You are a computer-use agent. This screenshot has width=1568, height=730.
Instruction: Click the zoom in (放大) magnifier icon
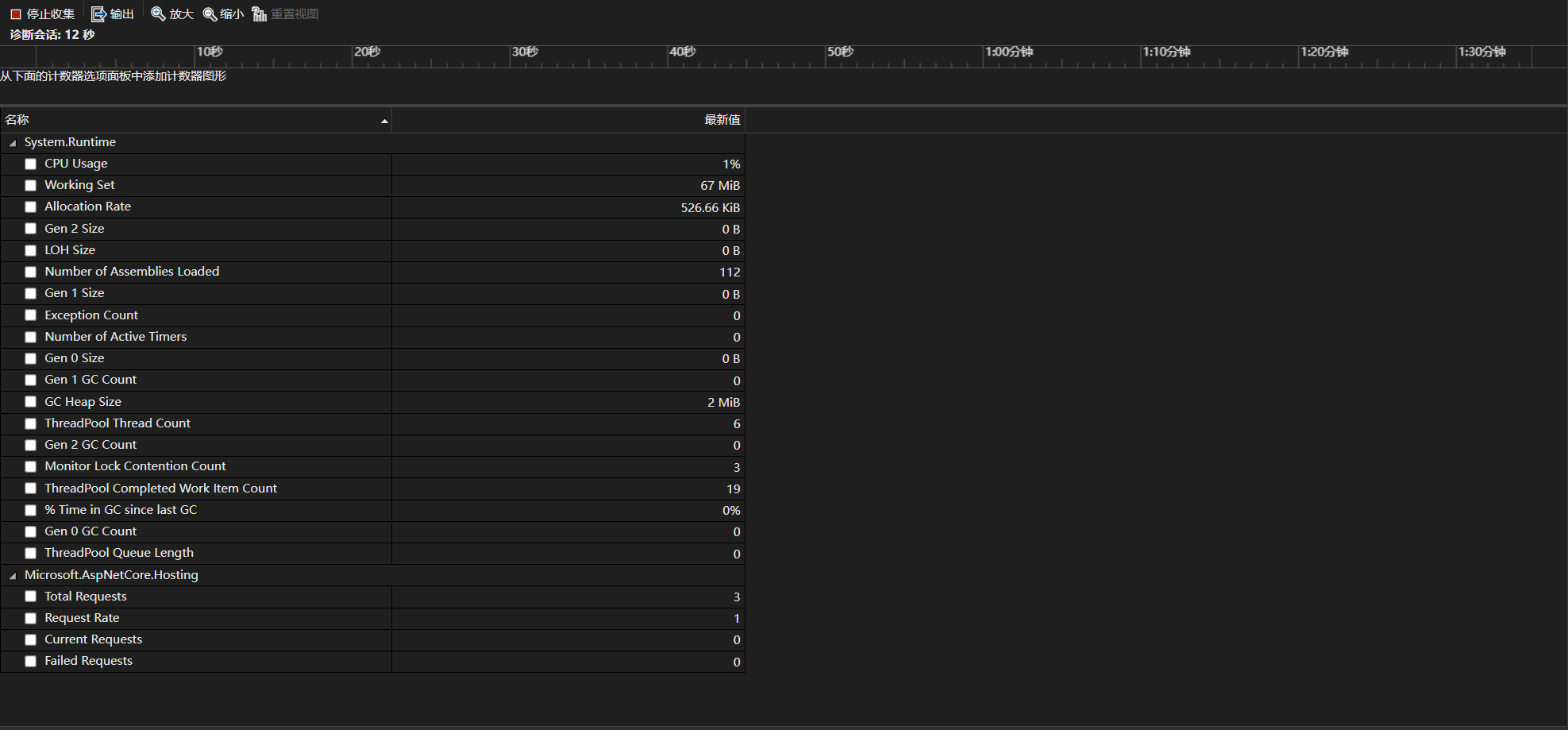(158, 14)
